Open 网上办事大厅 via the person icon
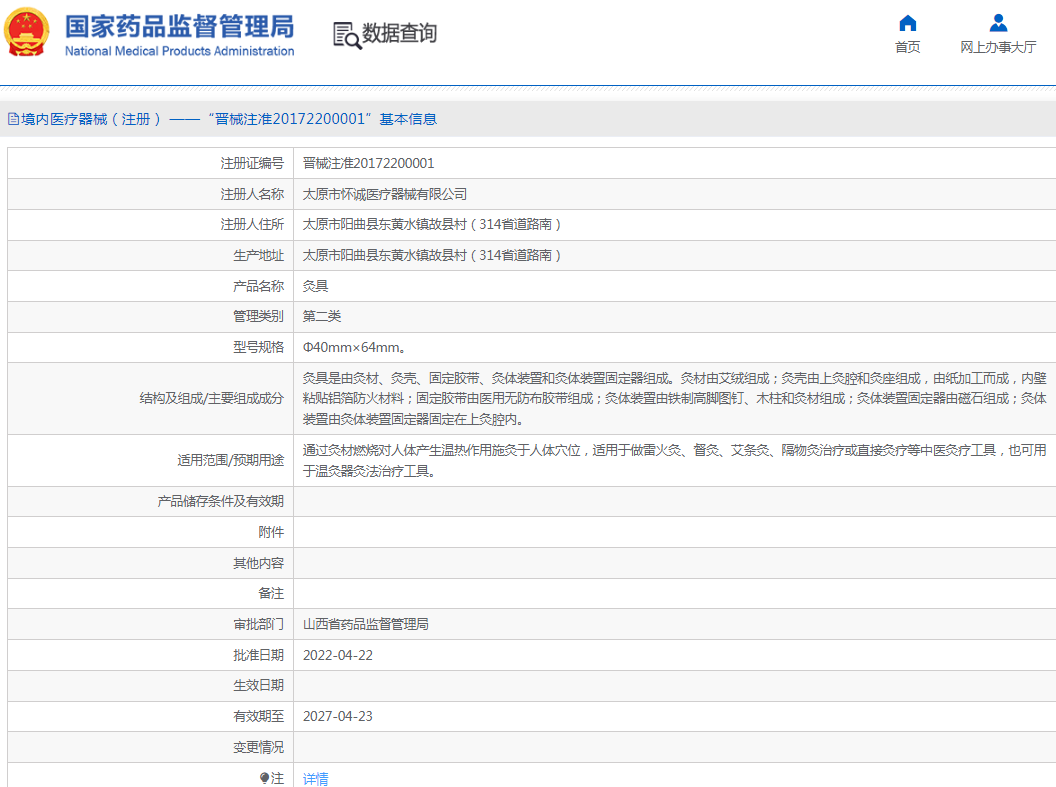The width and height of the screenshot is (1056, 787). (998, 23)
